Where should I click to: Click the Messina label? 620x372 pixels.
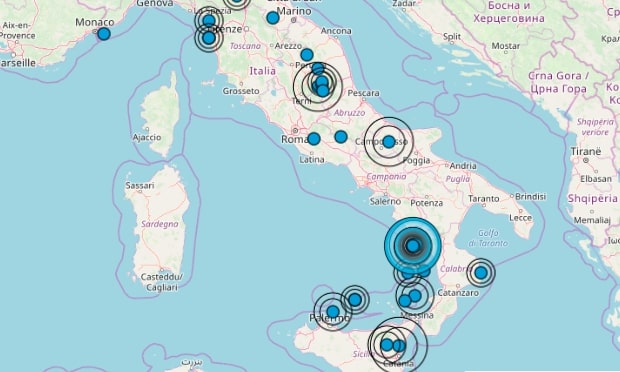point(417,315)
